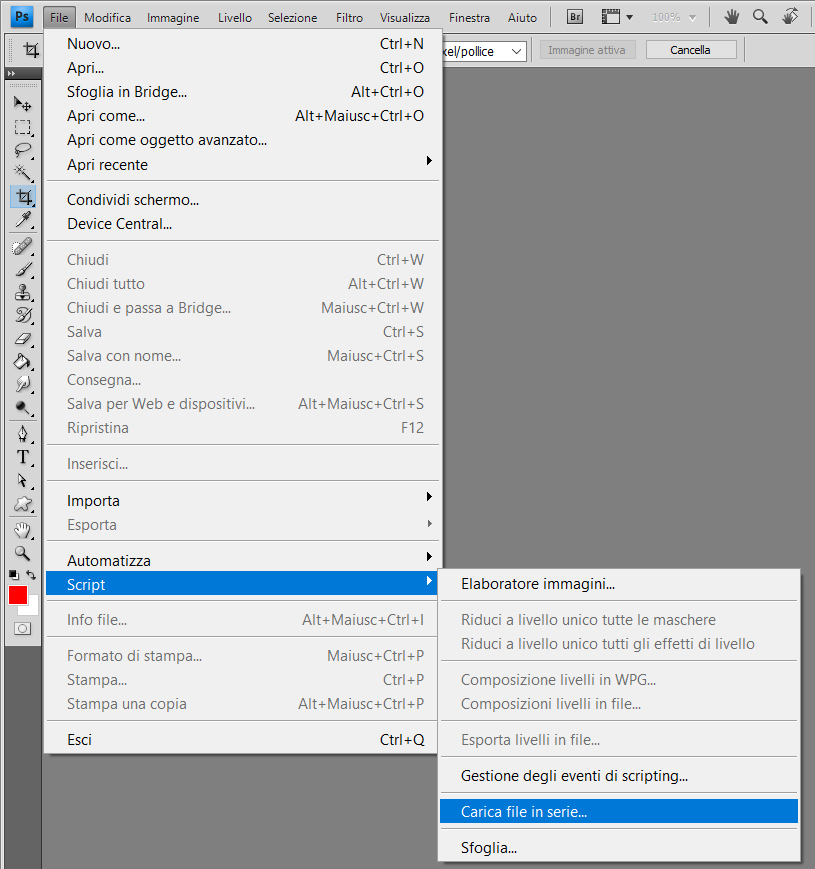Launch Bridge with the Br icon

[x=575, y=17]
